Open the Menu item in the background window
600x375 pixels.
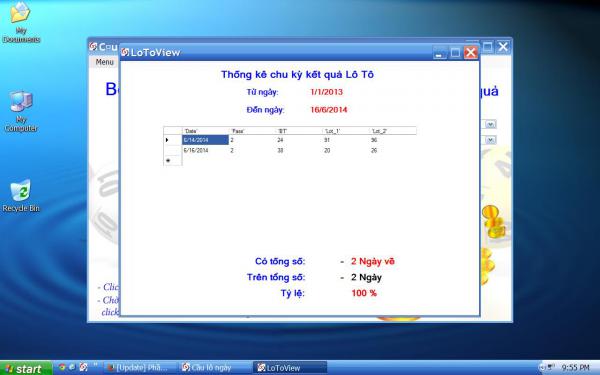tap(104, 62)
